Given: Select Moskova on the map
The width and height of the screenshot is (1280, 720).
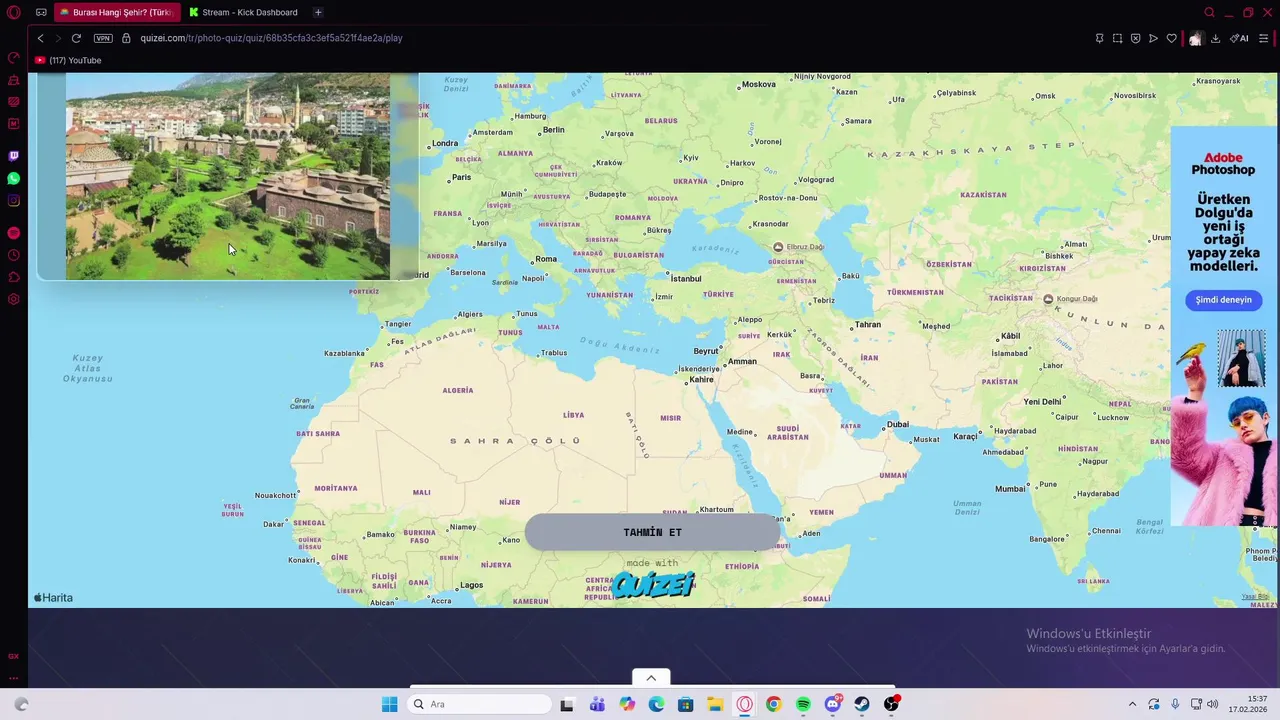Looking at the screenshot, I should tap(758, 84).
